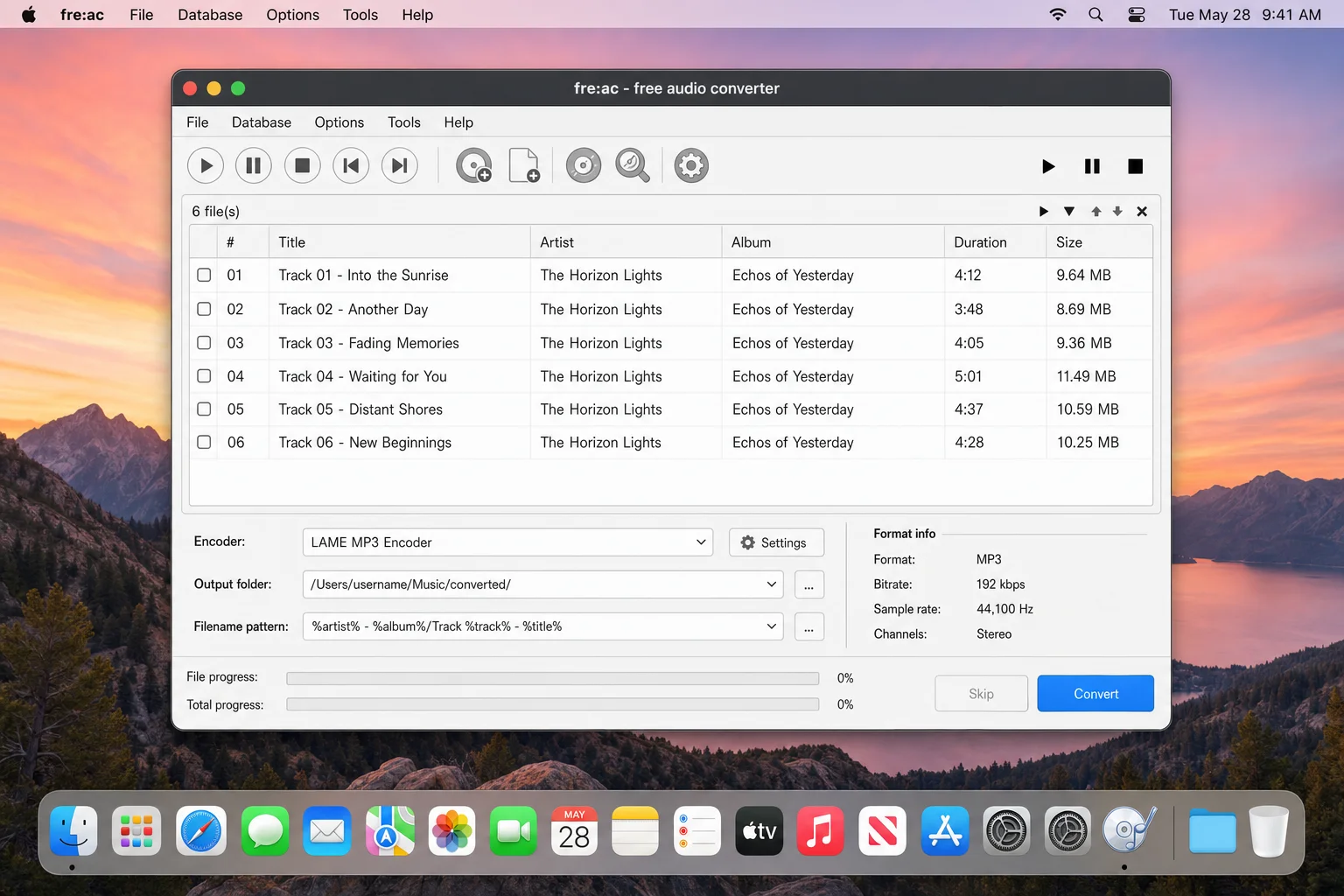This screenshot has width=1344, height=896.
Task: Open the Apple menu
Action: point(29,15)
